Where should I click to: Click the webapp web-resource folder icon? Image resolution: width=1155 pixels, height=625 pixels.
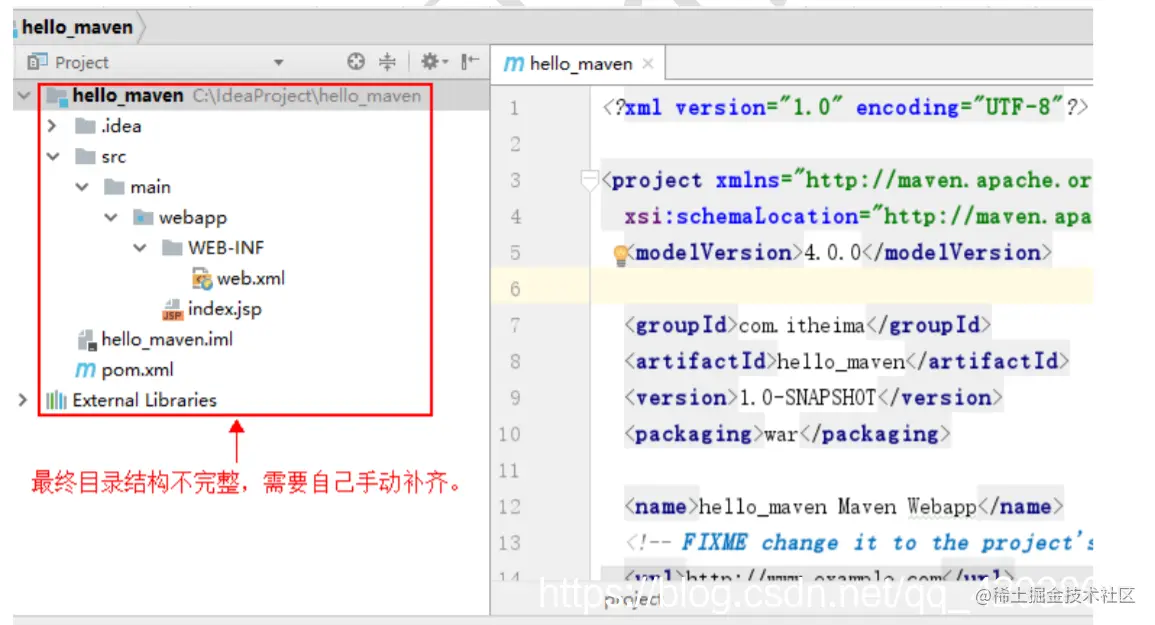[x=143, y=217]
